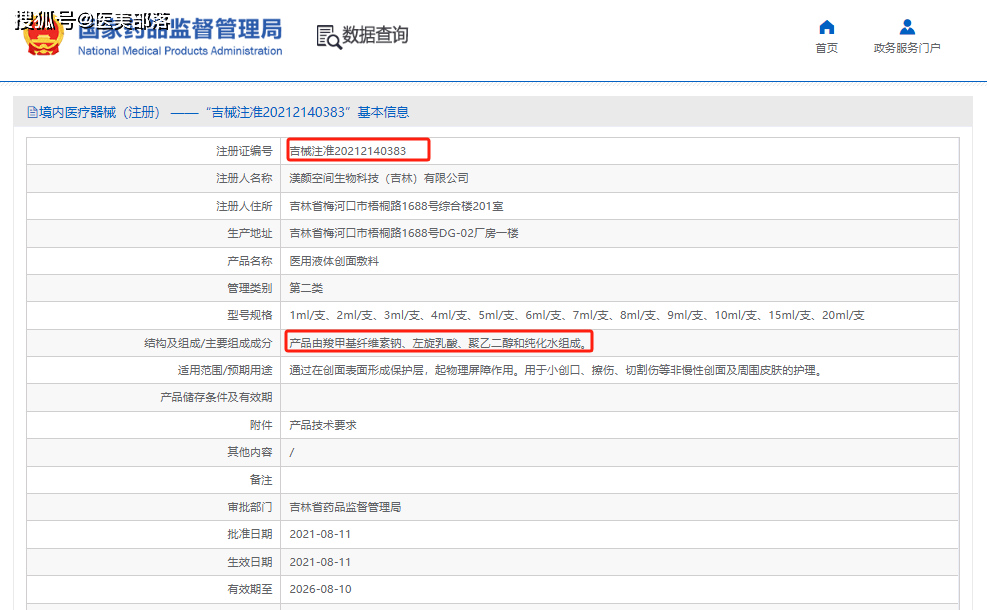Click the expiry date 2026-08-10
Image resolution: width=987 pixels, height=610 pixels.
pos(320,589)
